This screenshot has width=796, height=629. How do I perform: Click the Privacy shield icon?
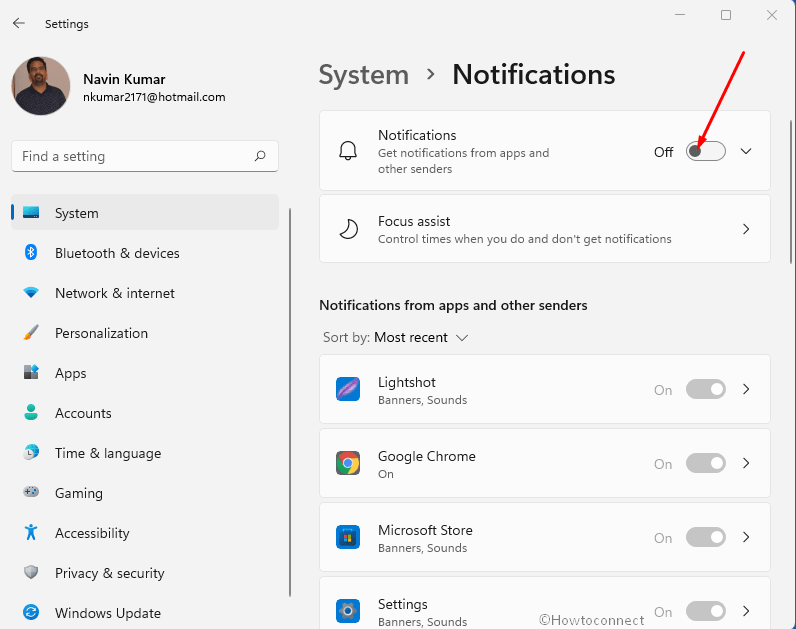pyautogui.click(x=31, y=572)
